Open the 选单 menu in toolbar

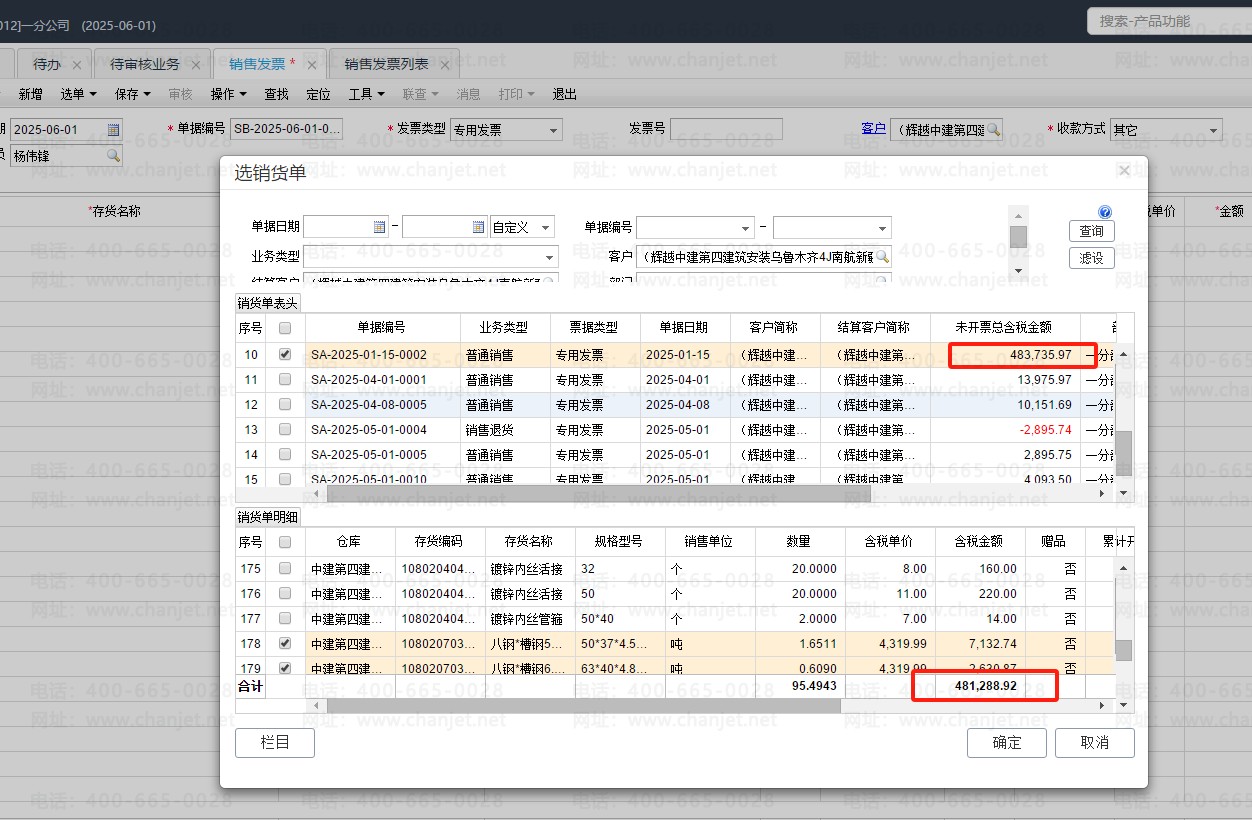tap(78, 94)
